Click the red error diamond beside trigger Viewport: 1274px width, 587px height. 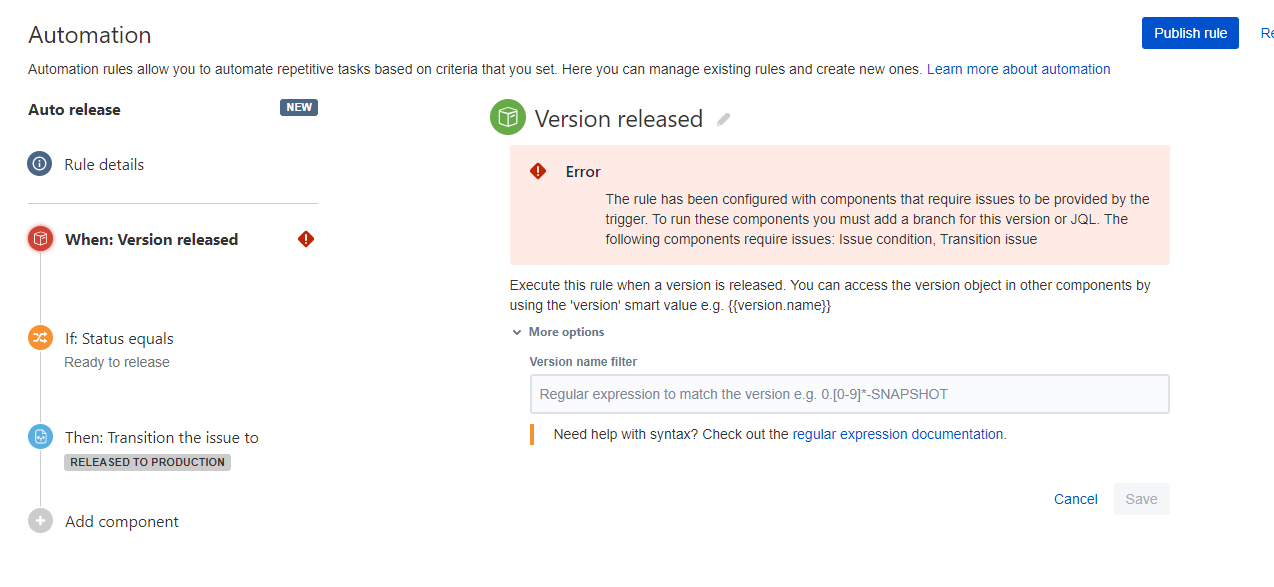pos(306,239)
